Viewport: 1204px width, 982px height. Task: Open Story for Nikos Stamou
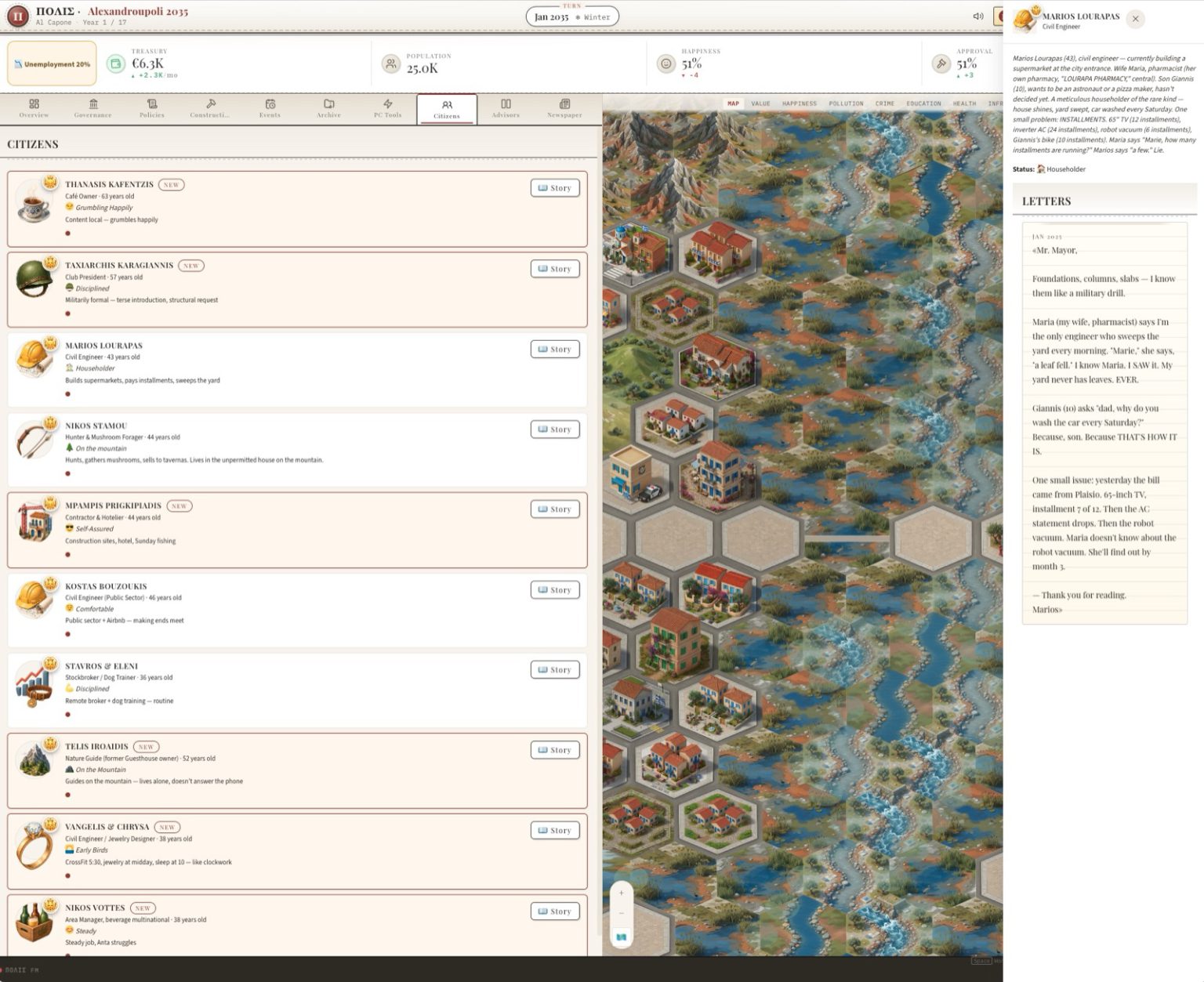(x=555, y=429)
